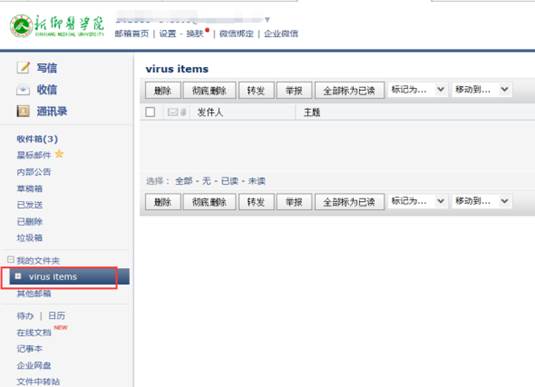Open the address book icon
The height and width of the screenshot is (387, 535).
click(x=23, y=111)
